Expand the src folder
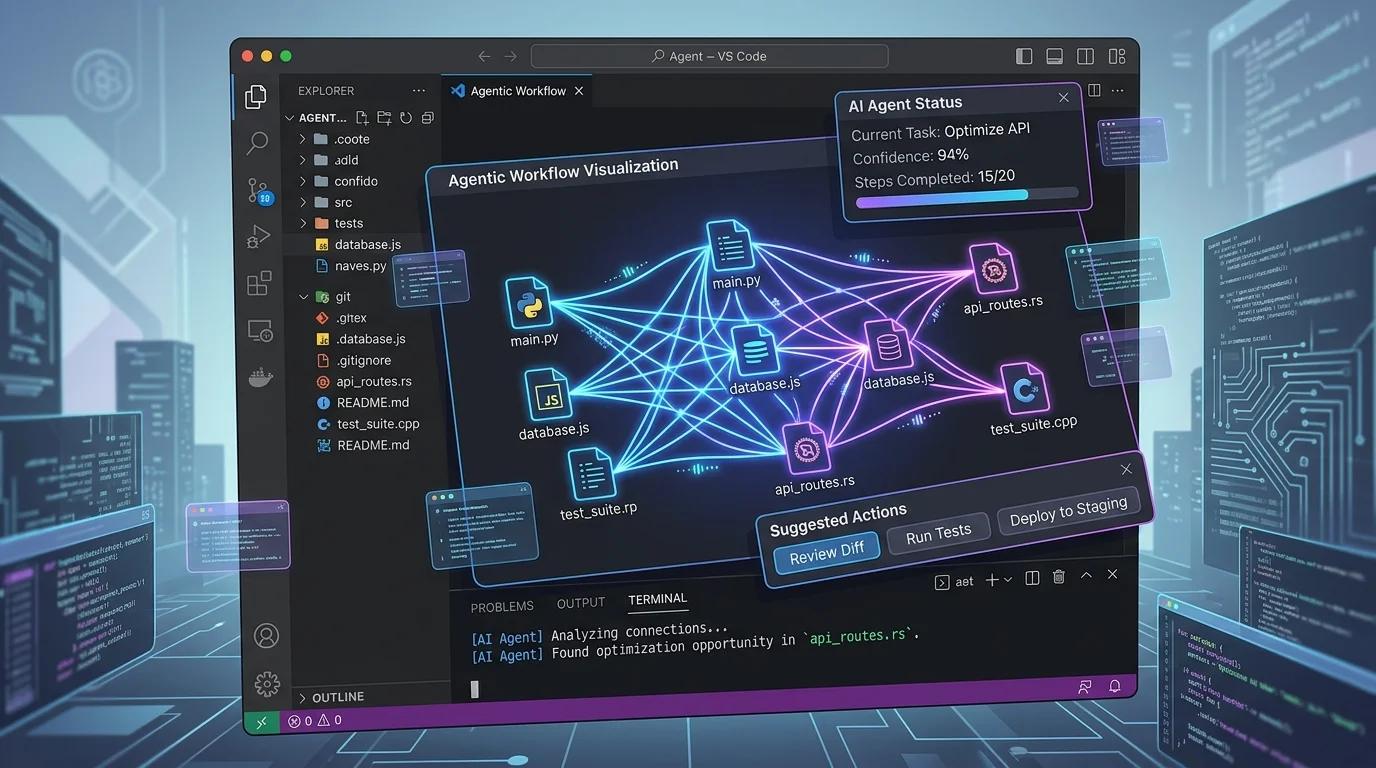The image size is (1376, 768). click(x=302, y=202)
